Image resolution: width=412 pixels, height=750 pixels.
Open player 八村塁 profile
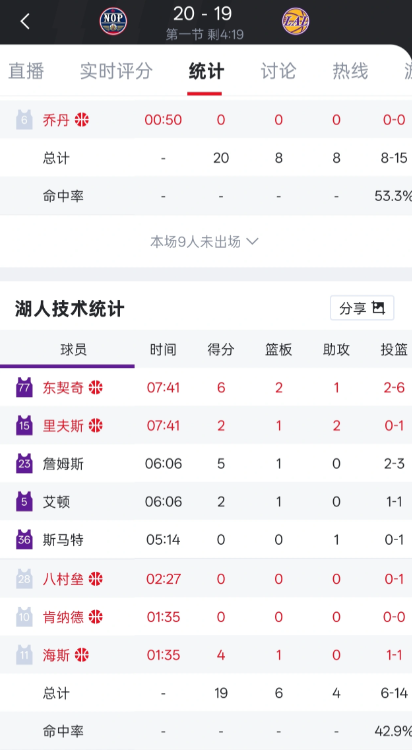click(63, 579)
